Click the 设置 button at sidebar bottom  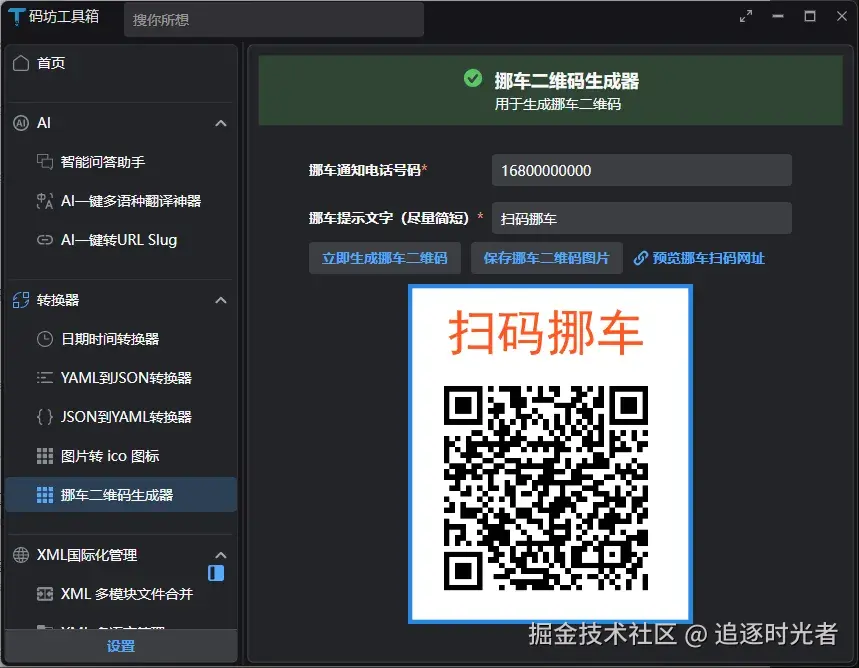(121, 646)
